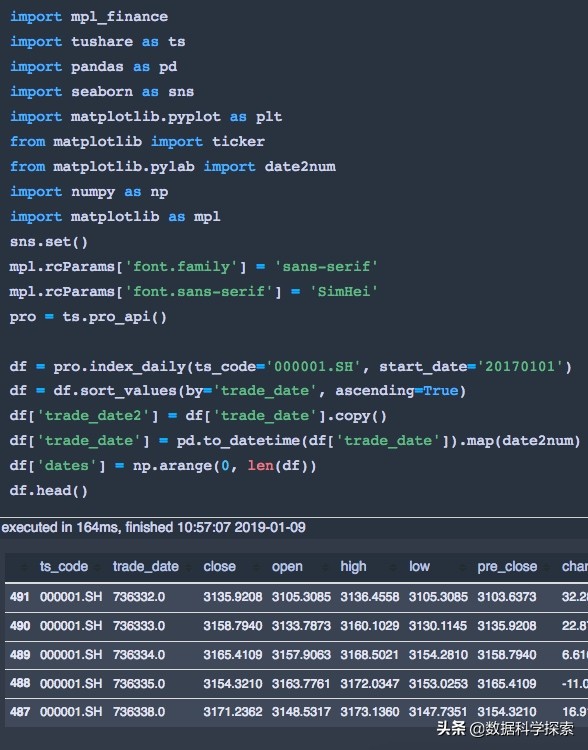Click close value 3158.7940 in row 490
This screenshot has height=750, width=588.
(233, 626)
